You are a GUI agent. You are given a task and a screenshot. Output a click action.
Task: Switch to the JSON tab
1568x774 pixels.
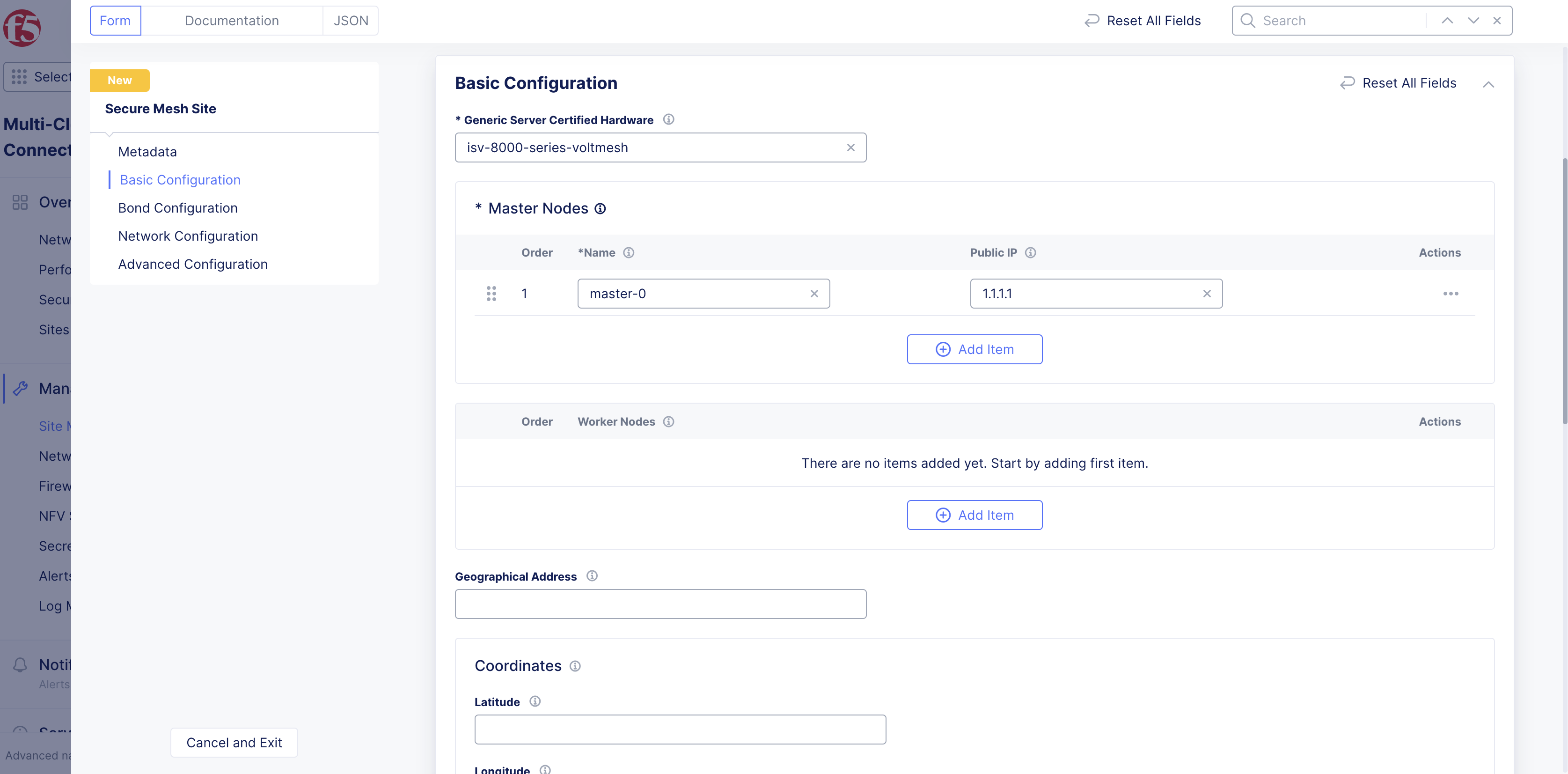click(351, 21)
